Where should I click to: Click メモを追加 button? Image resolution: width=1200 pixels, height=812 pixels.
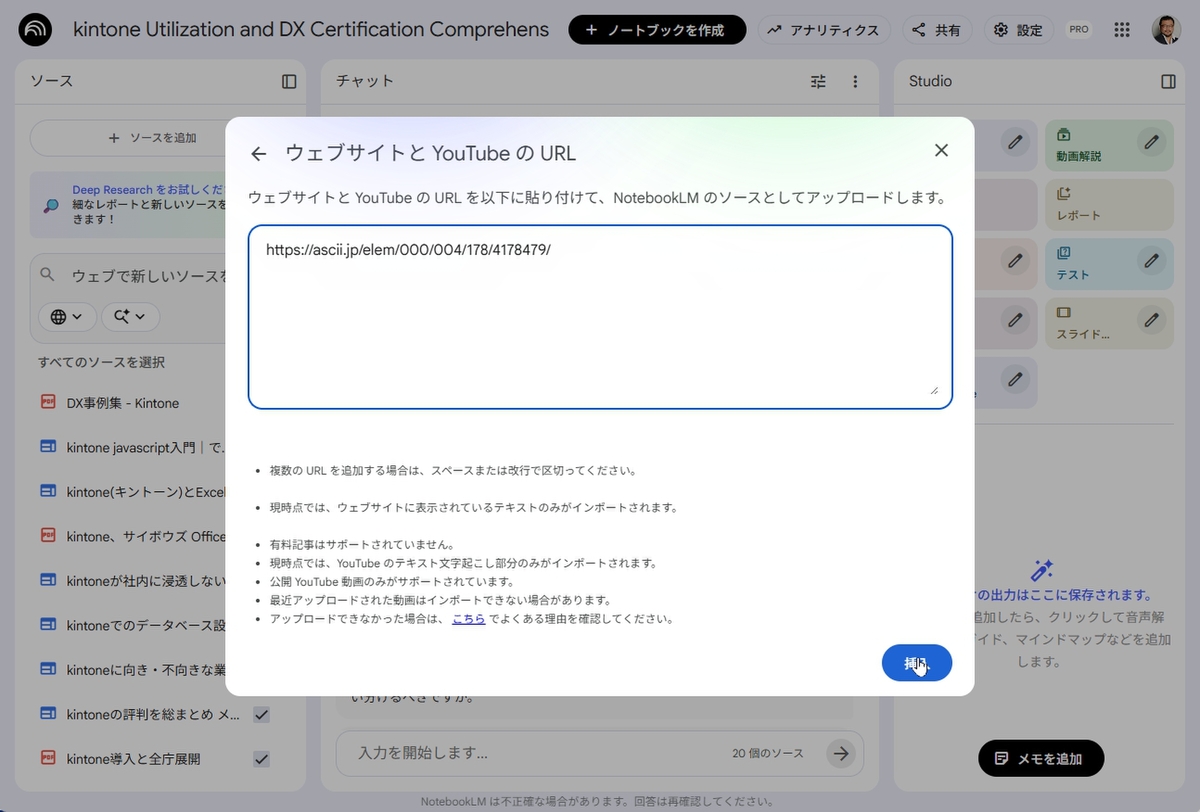tap(1041, 759)
